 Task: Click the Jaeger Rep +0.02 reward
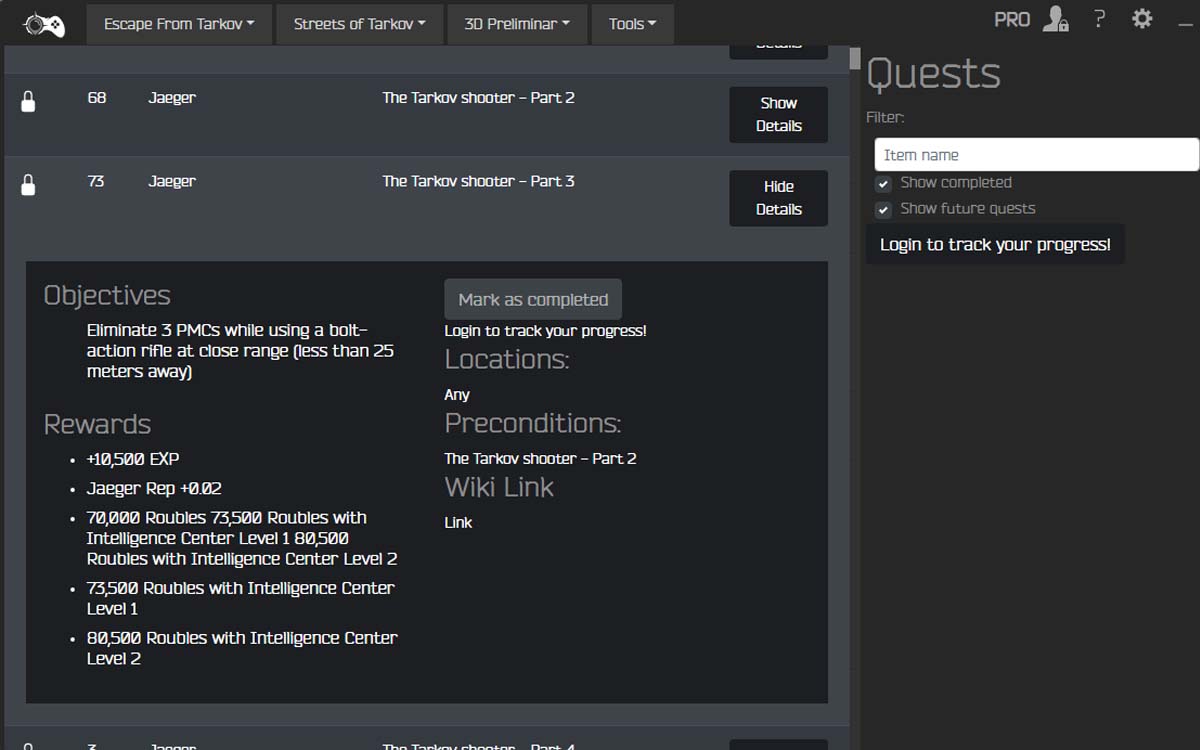pyautogui.click(x=154, y=488)
